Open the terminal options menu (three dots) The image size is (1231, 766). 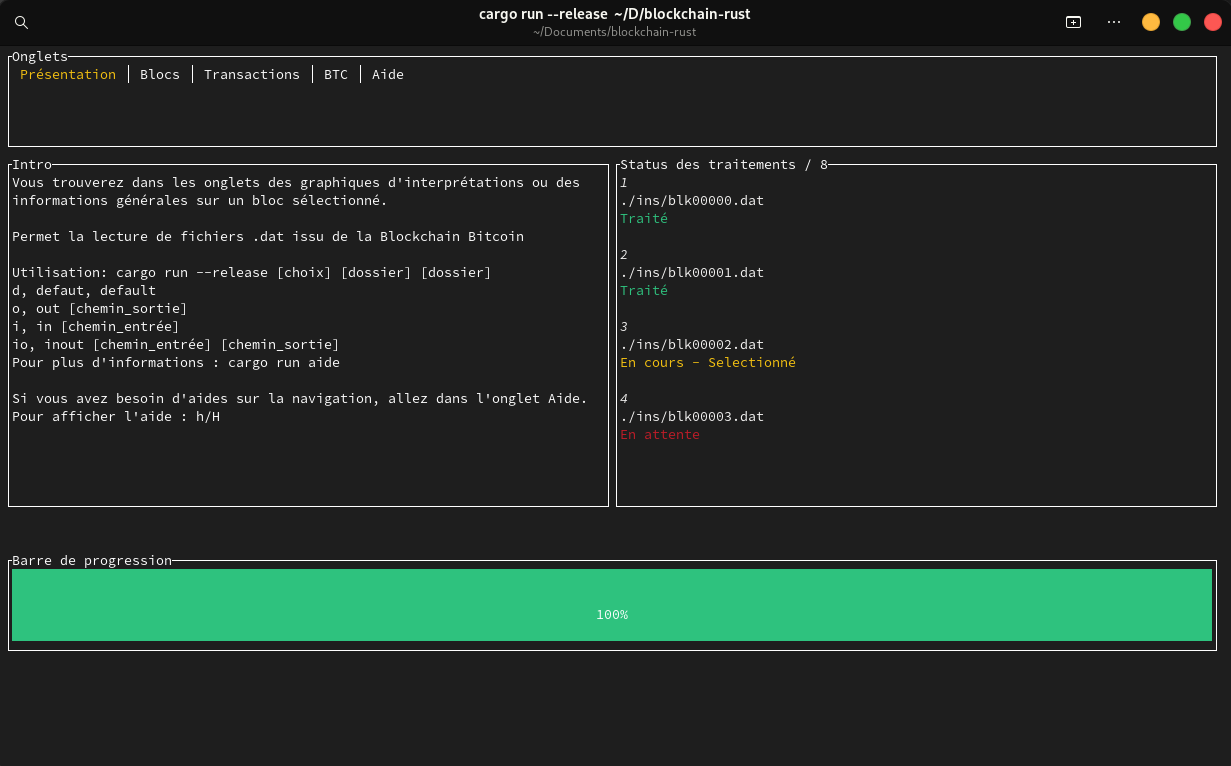click(1114, 21)
